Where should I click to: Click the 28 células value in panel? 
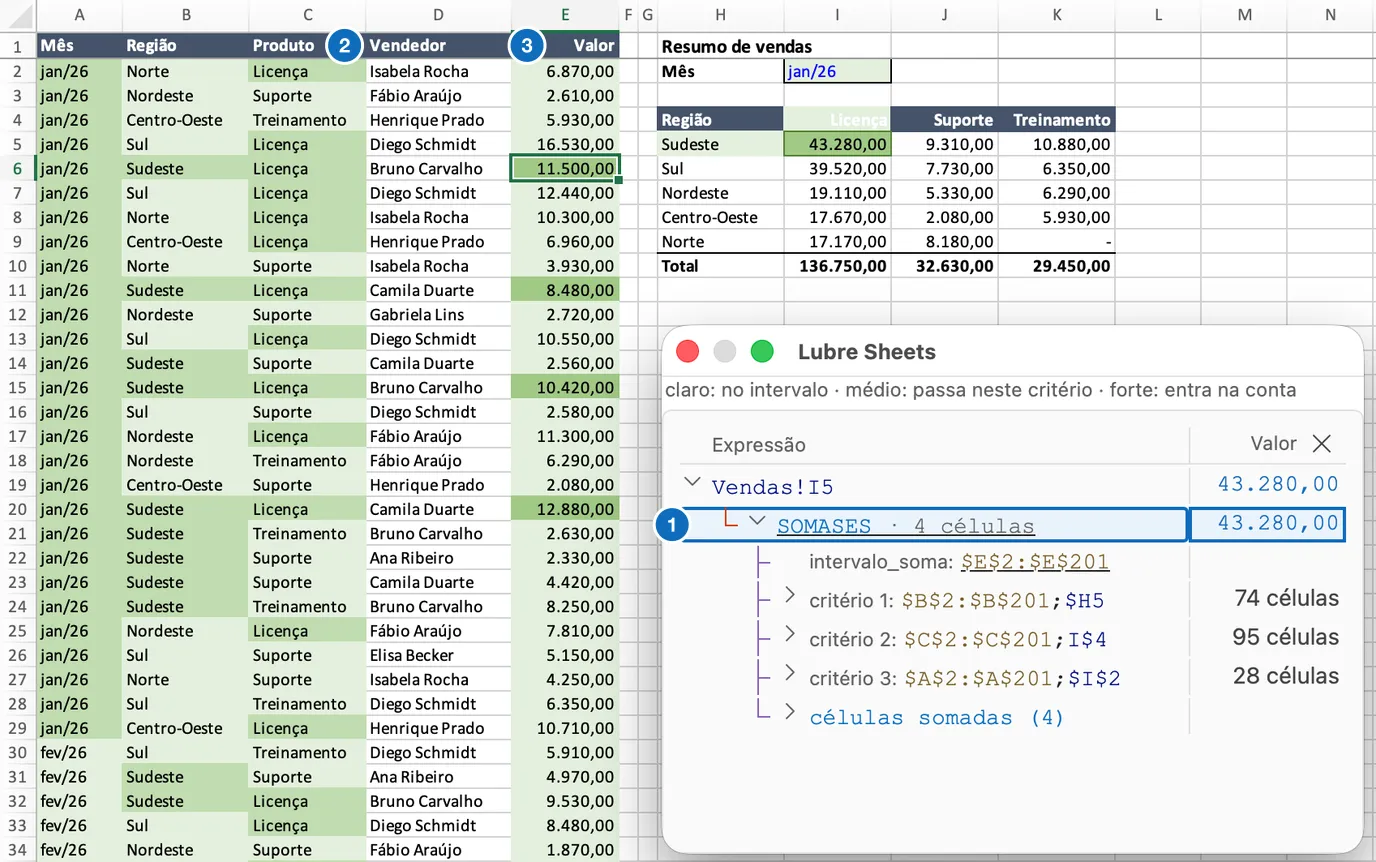click(1285, 676)
